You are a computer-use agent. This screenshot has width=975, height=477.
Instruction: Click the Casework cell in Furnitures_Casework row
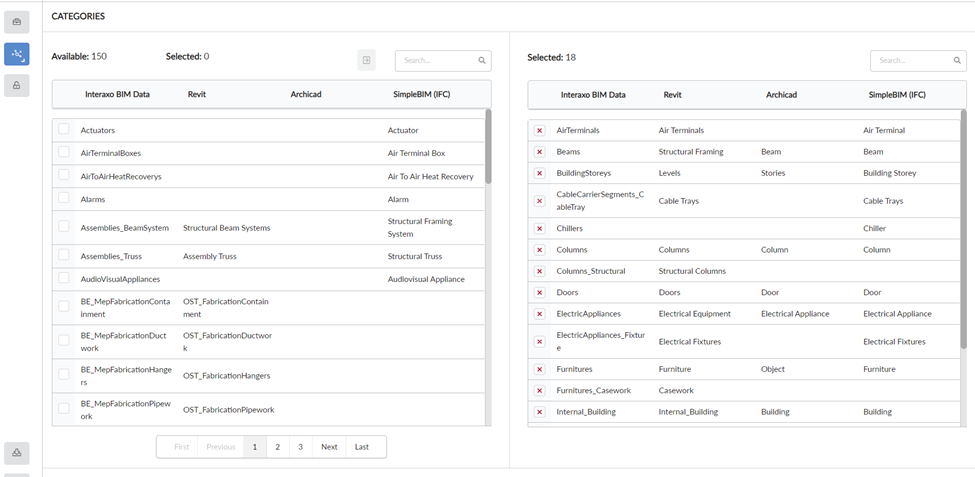tap(676, 391)
